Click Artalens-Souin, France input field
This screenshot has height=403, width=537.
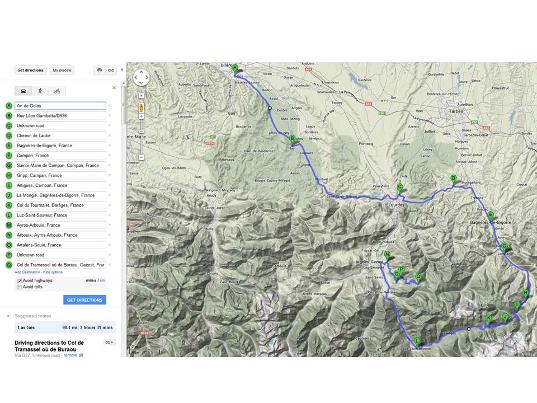coord(60,245)
